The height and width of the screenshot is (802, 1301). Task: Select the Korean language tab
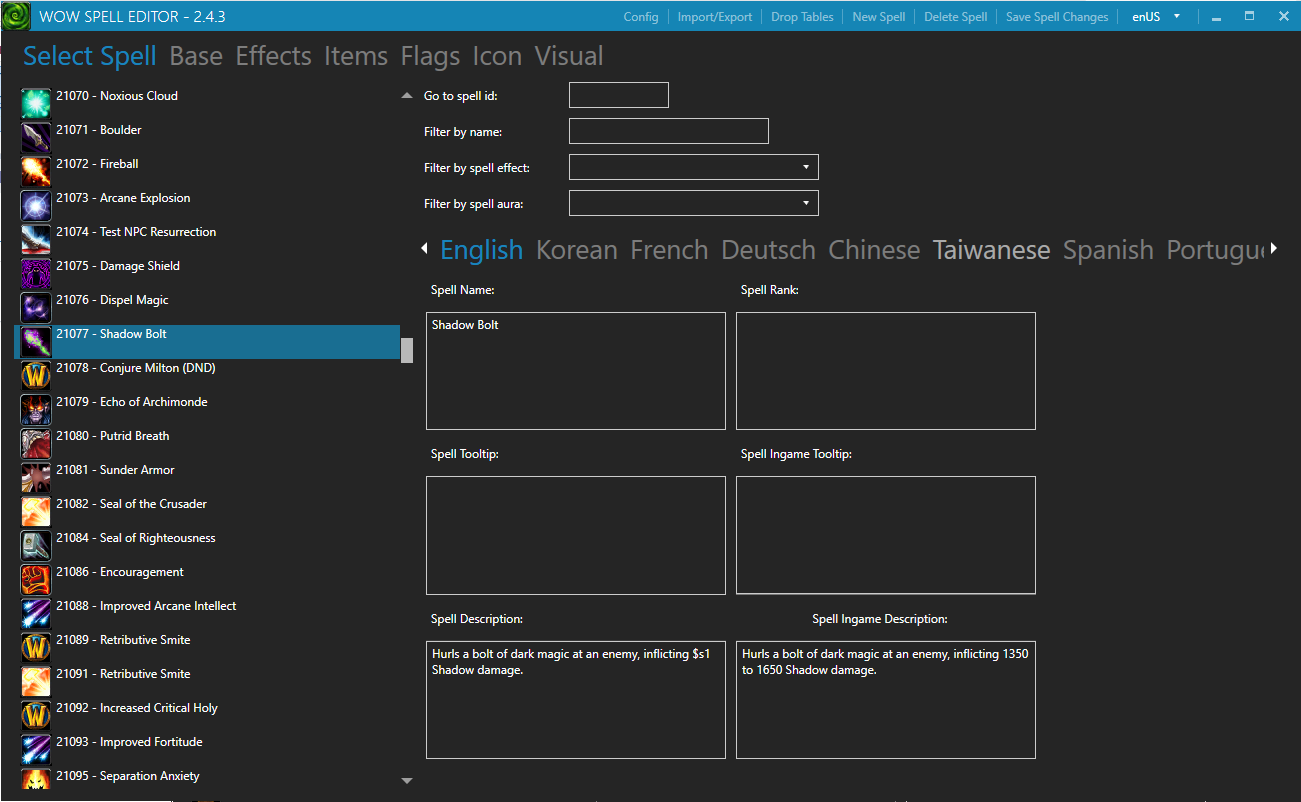click(576, 250)
